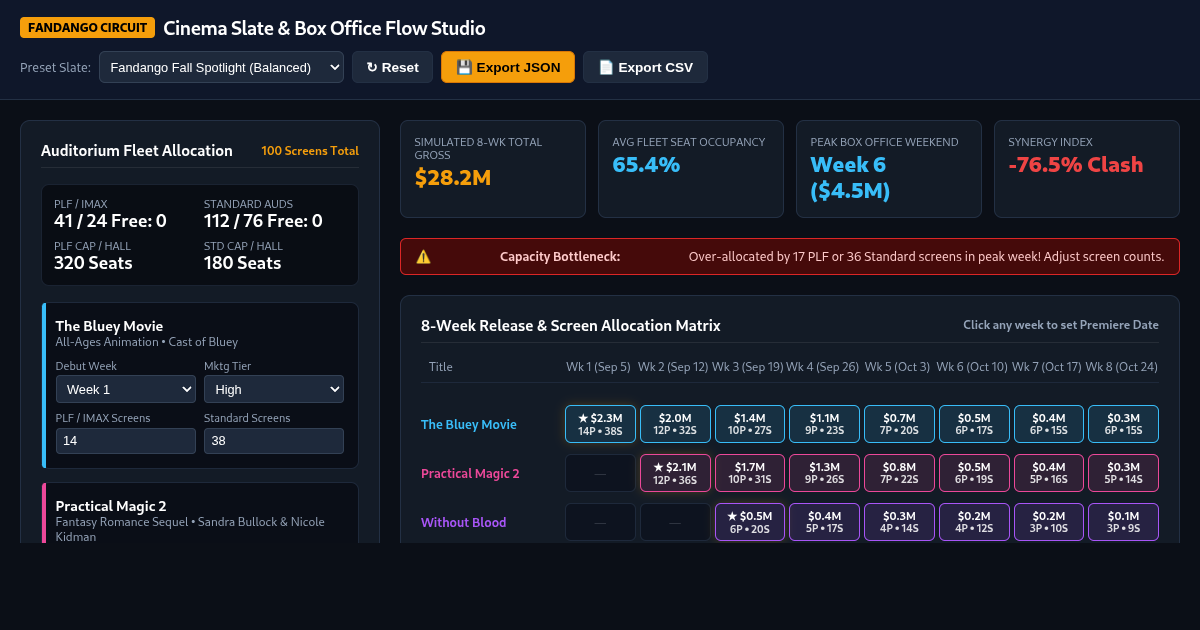Select Practical Magic 2 Week 5 cell $0.8M
The image size is (1200, 630).
[899, 473]
